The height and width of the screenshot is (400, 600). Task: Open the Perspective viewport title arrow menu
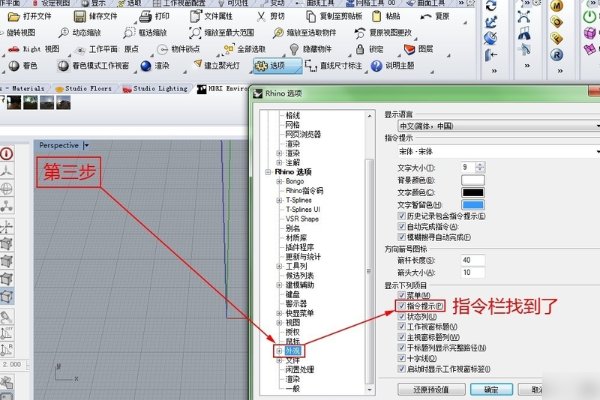click(86, 145)
